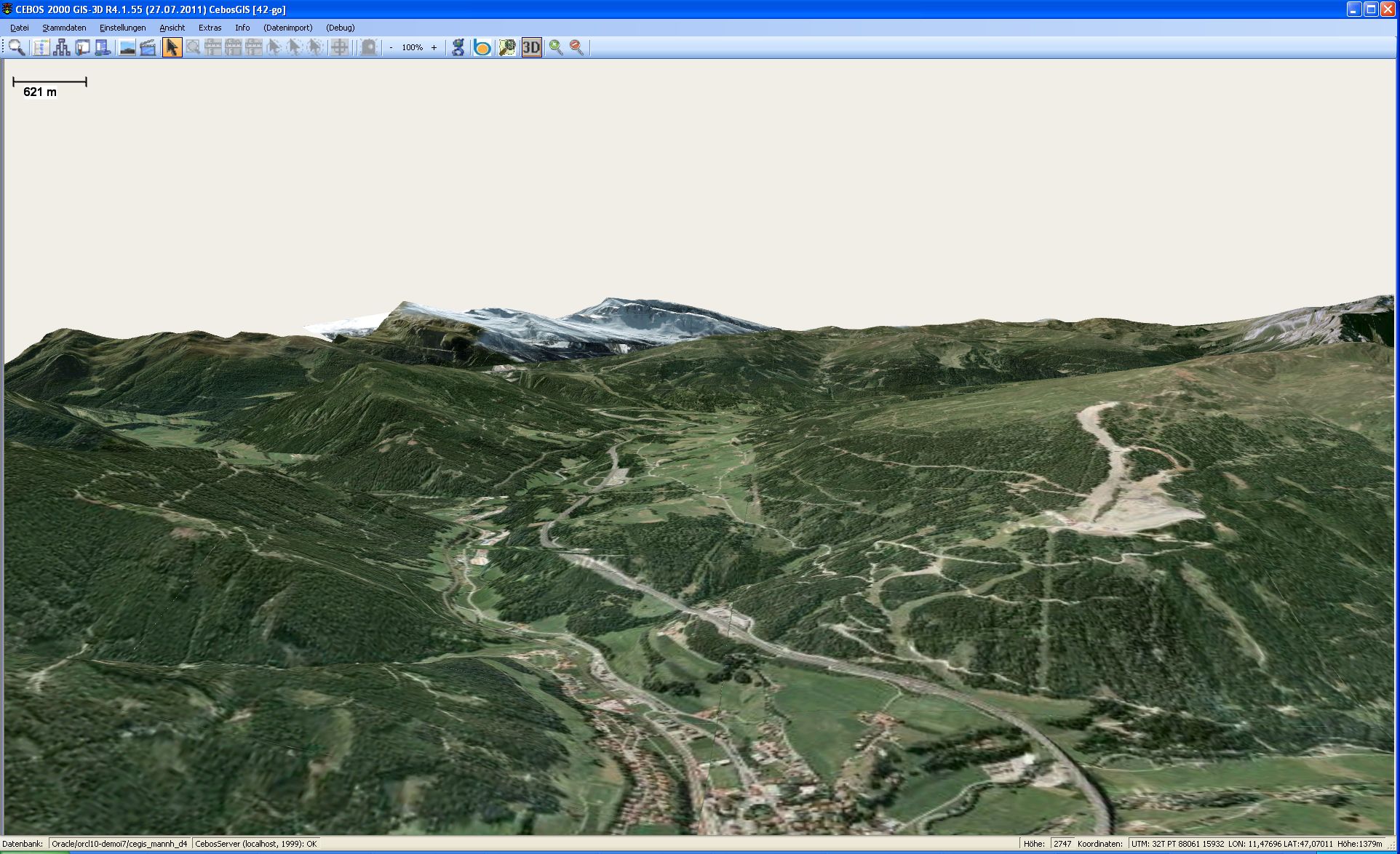The image size is (1400, 854).
Task: Open the Einstellungen menu
Action: pyautogui.click(x=122, y=28)
